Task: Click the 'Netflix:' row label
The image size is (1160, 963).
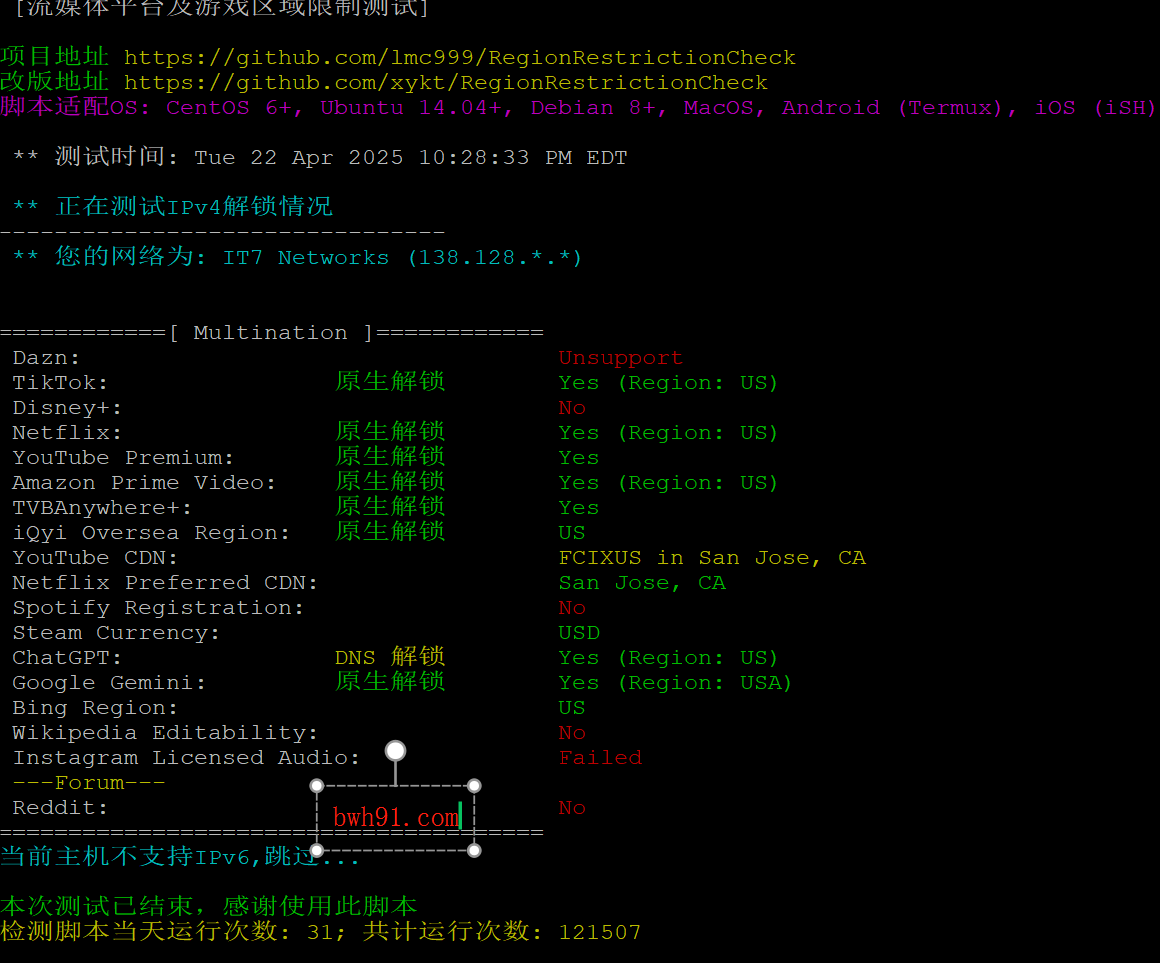Action: click(67, 433)
